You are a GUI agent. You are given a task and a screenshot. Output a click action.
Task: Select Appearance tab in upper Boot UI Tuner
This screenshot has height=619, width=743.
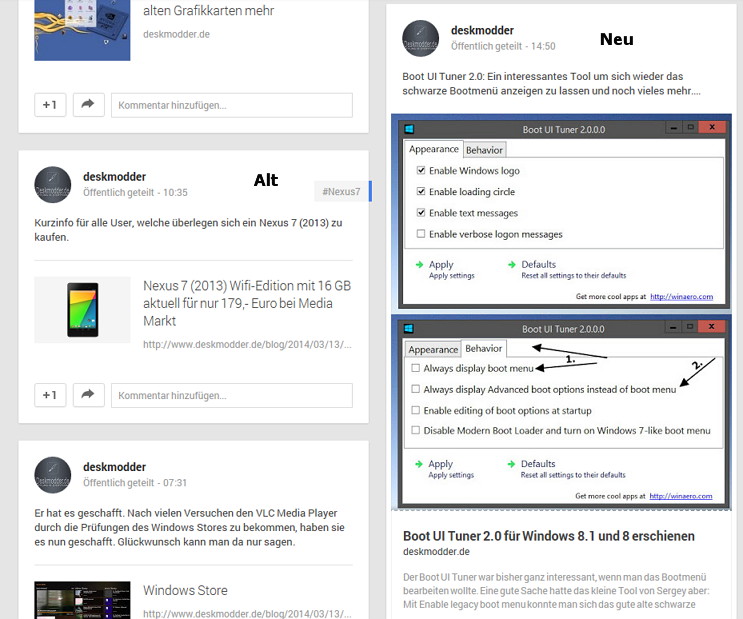434,149
